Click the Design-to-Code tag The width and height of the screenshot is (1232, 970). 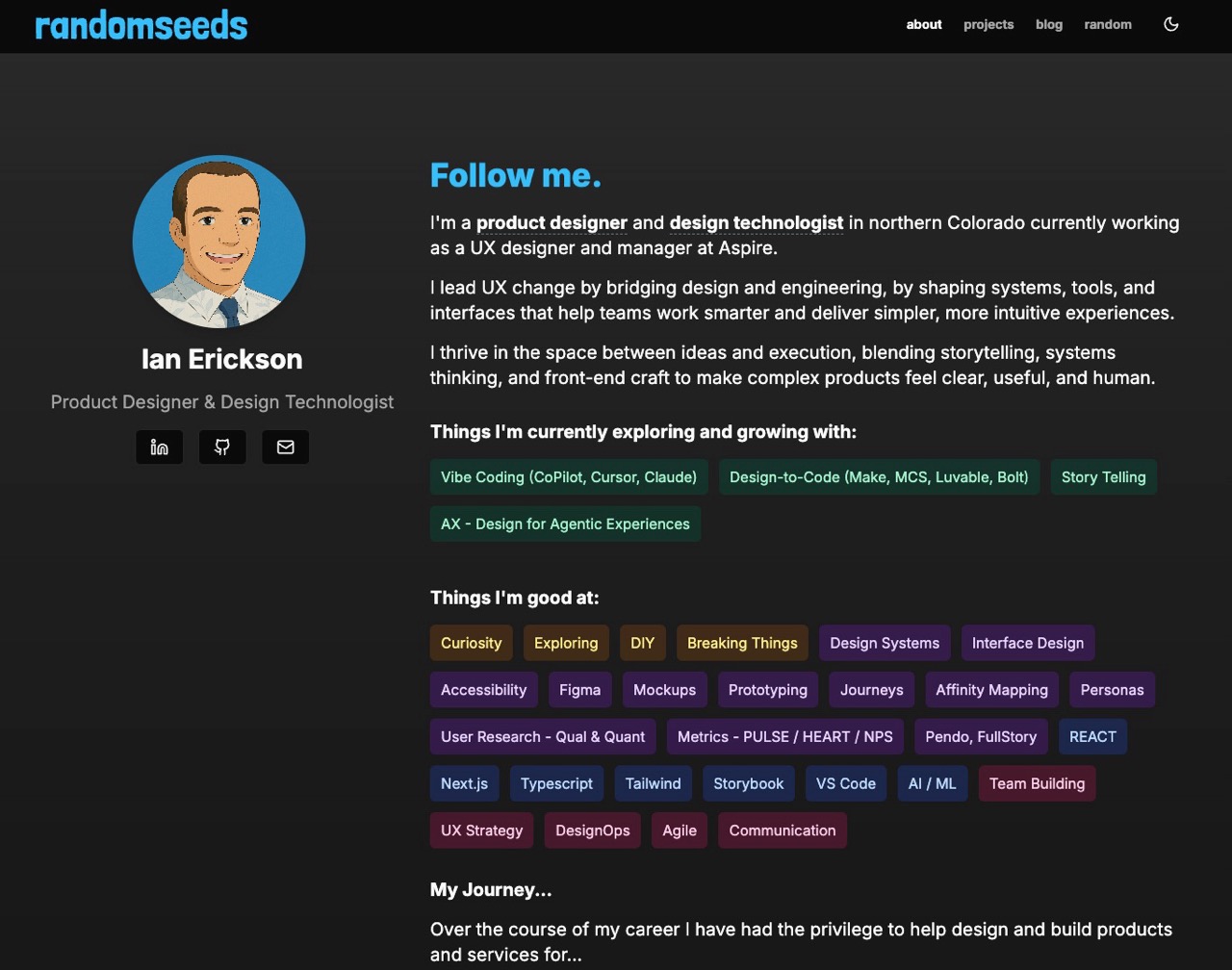[879, 477]
